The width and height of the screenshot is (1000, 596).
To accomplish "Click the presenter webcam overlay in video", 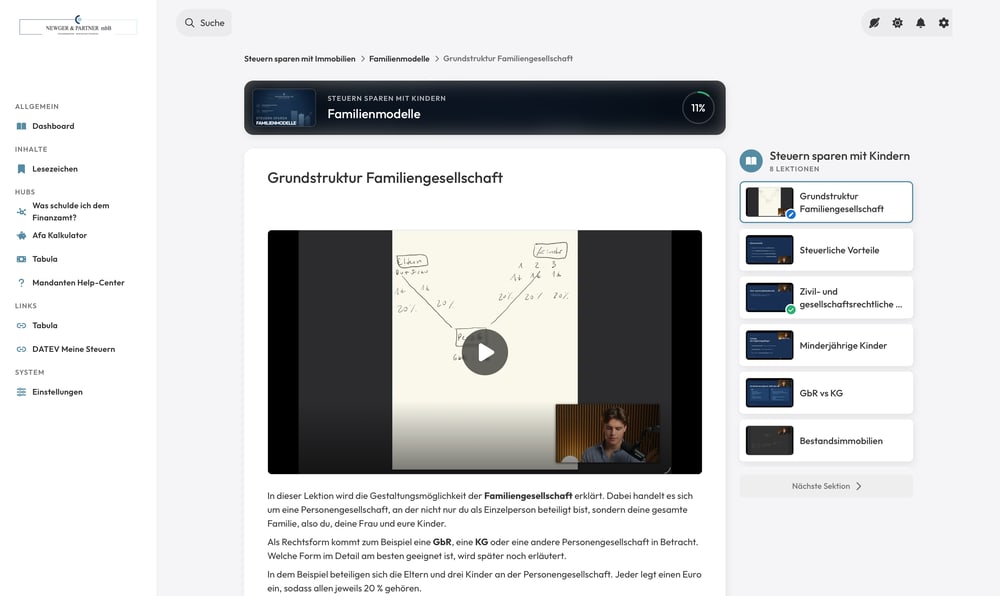I will pyautogui.click(x=608, y=433).
